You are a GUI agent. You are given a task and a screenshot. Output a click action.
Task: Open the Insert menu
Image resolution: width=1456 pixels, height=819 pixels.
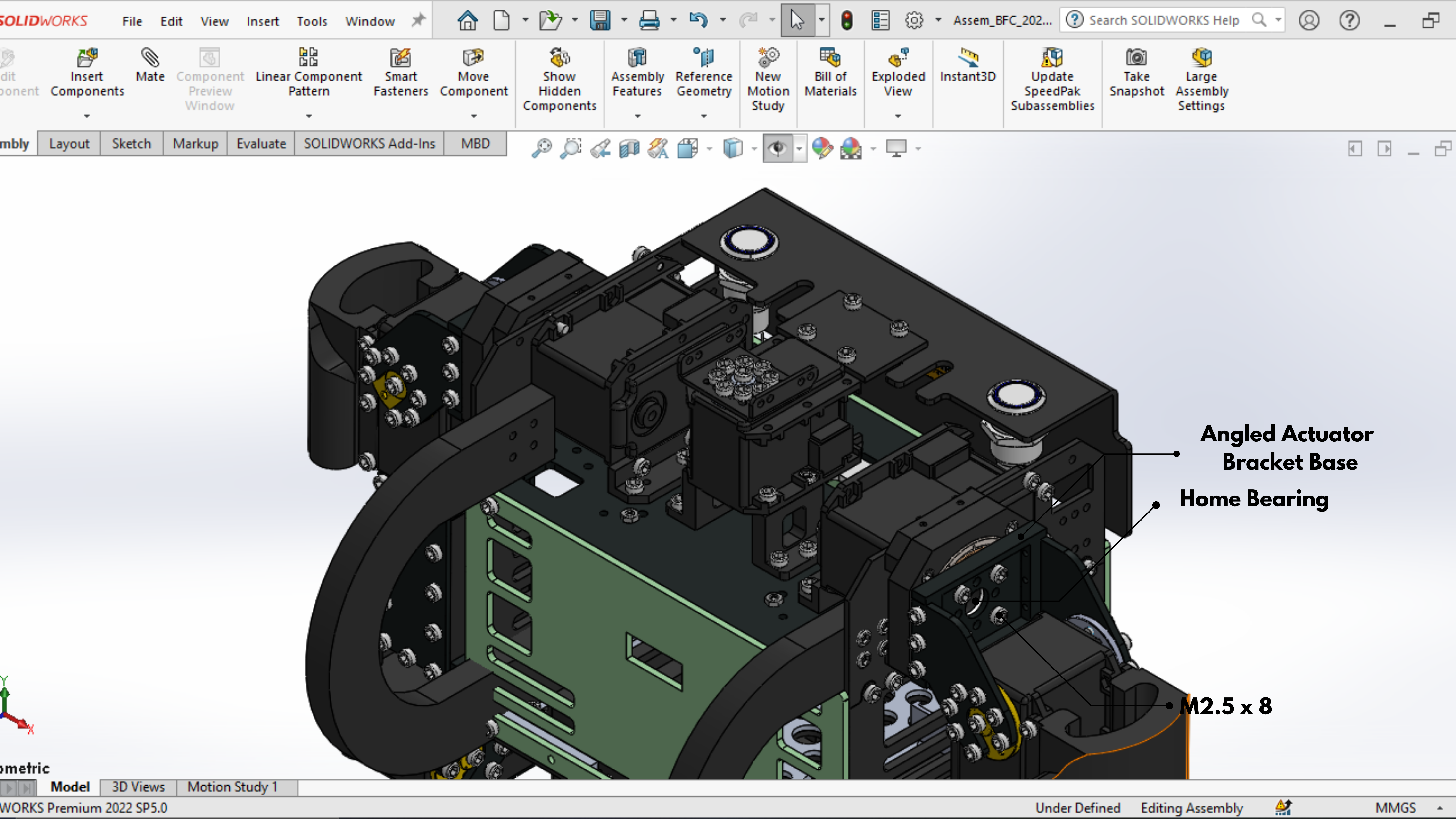click(263, 22)
